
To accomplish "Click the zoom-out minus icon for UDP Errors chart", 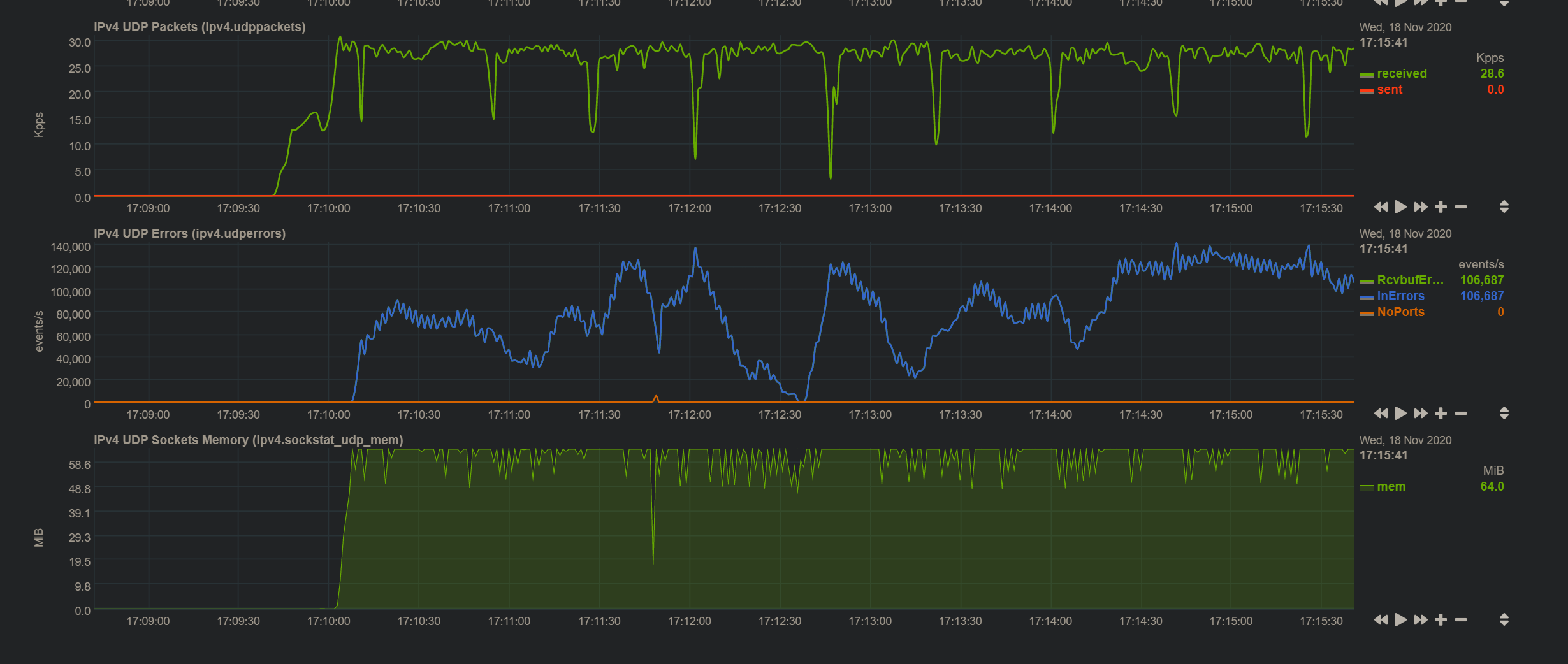I will (x=1461, y=414).
